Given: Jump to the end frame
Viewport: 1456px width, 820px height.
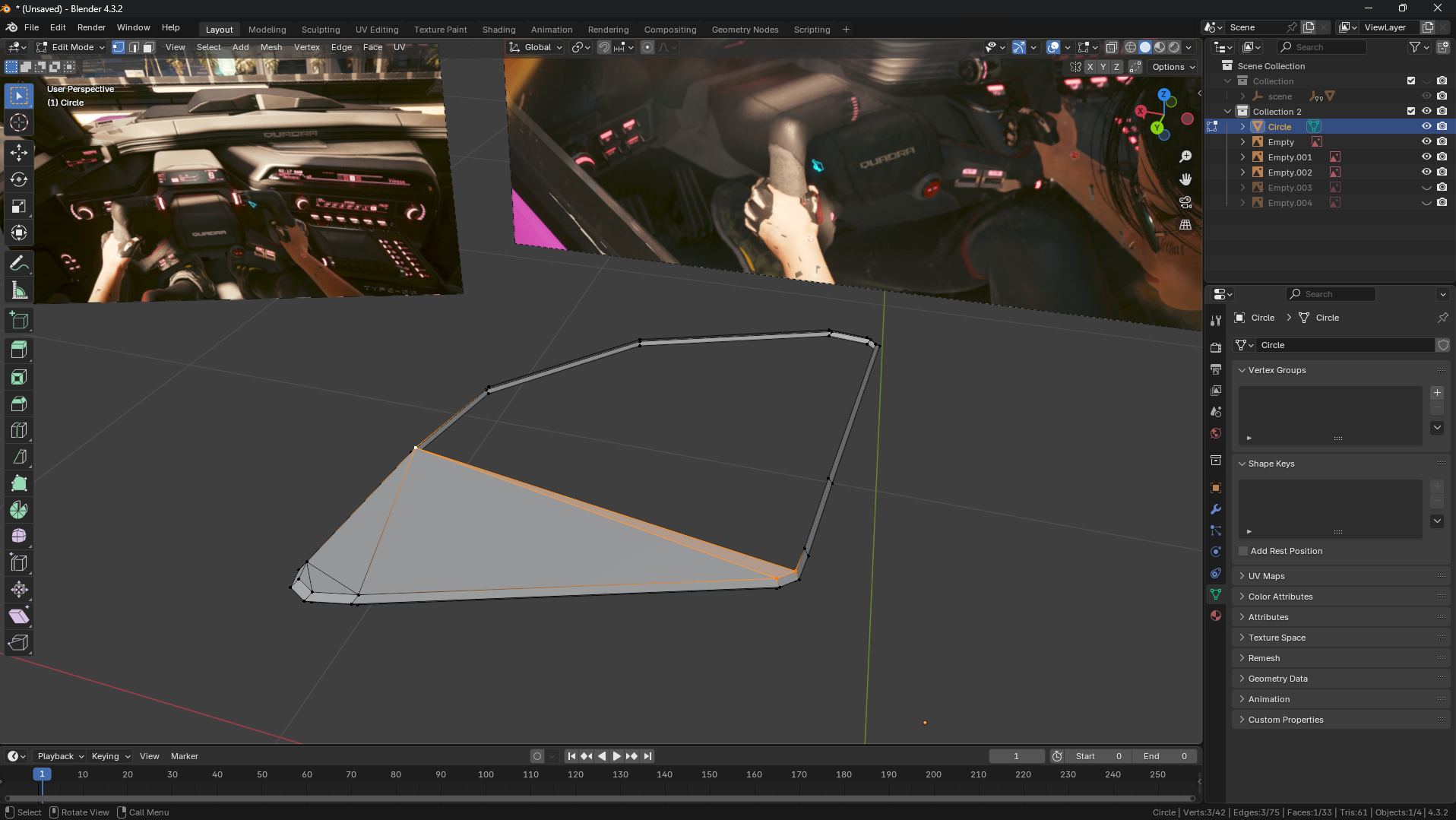Looking at the screenshot, I should click(647, 756).
